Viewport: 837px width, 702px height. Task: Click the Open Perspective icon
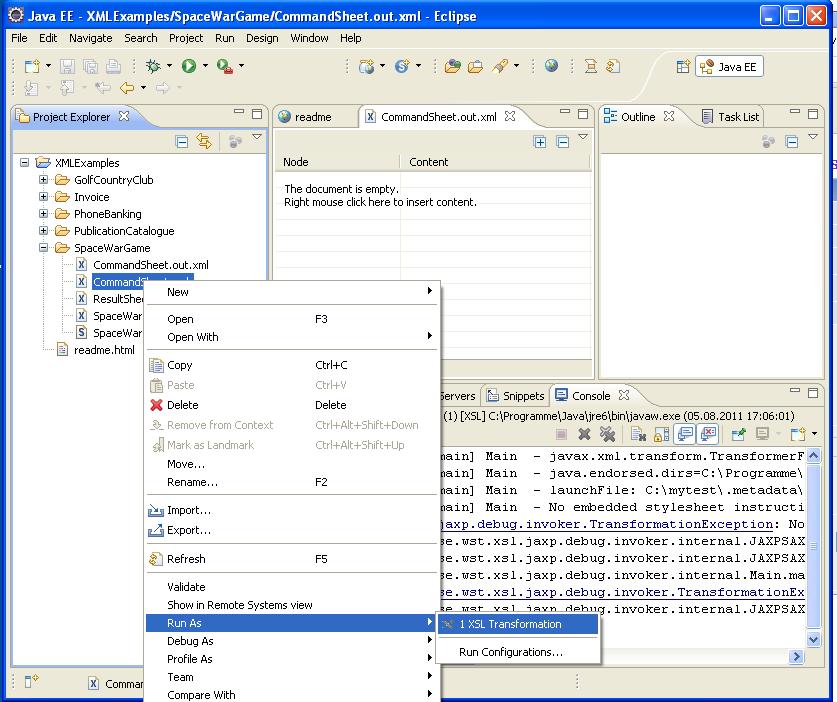(683, 67)
